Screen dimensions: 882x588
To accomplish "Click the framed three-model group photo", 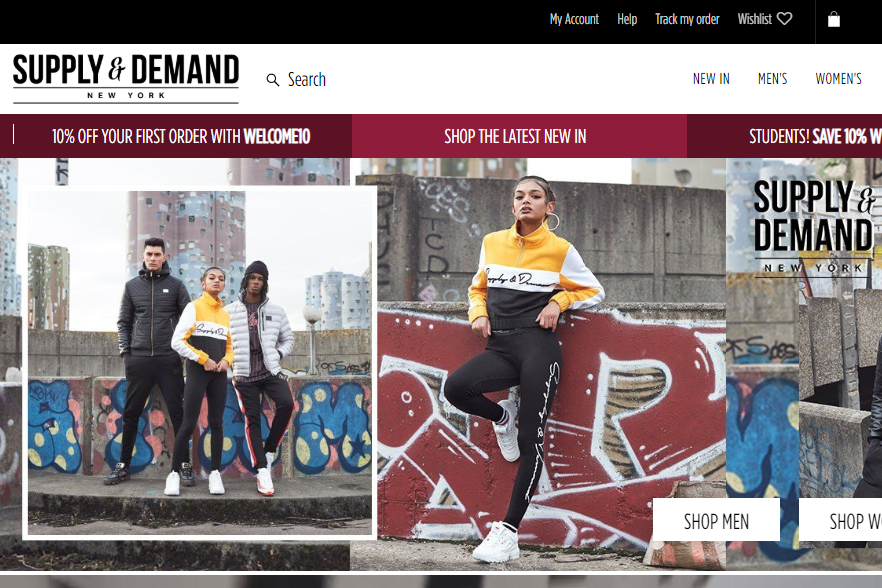I will pos(200,363).
